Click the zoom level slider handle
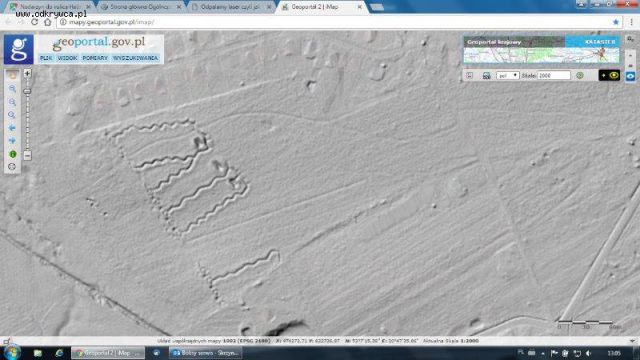640x360 pixels. (27, 91)
